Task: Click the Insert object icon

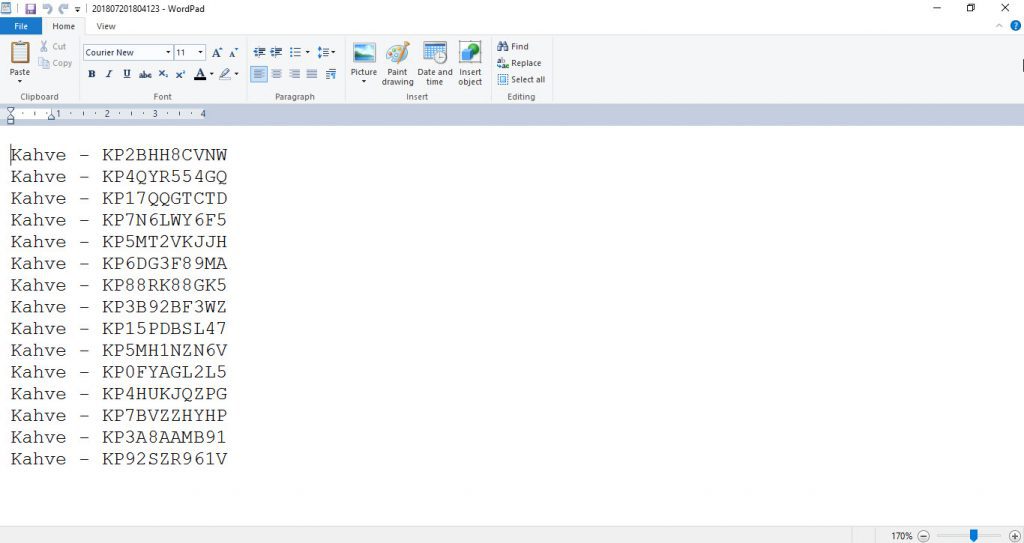Action: point(470,62)
